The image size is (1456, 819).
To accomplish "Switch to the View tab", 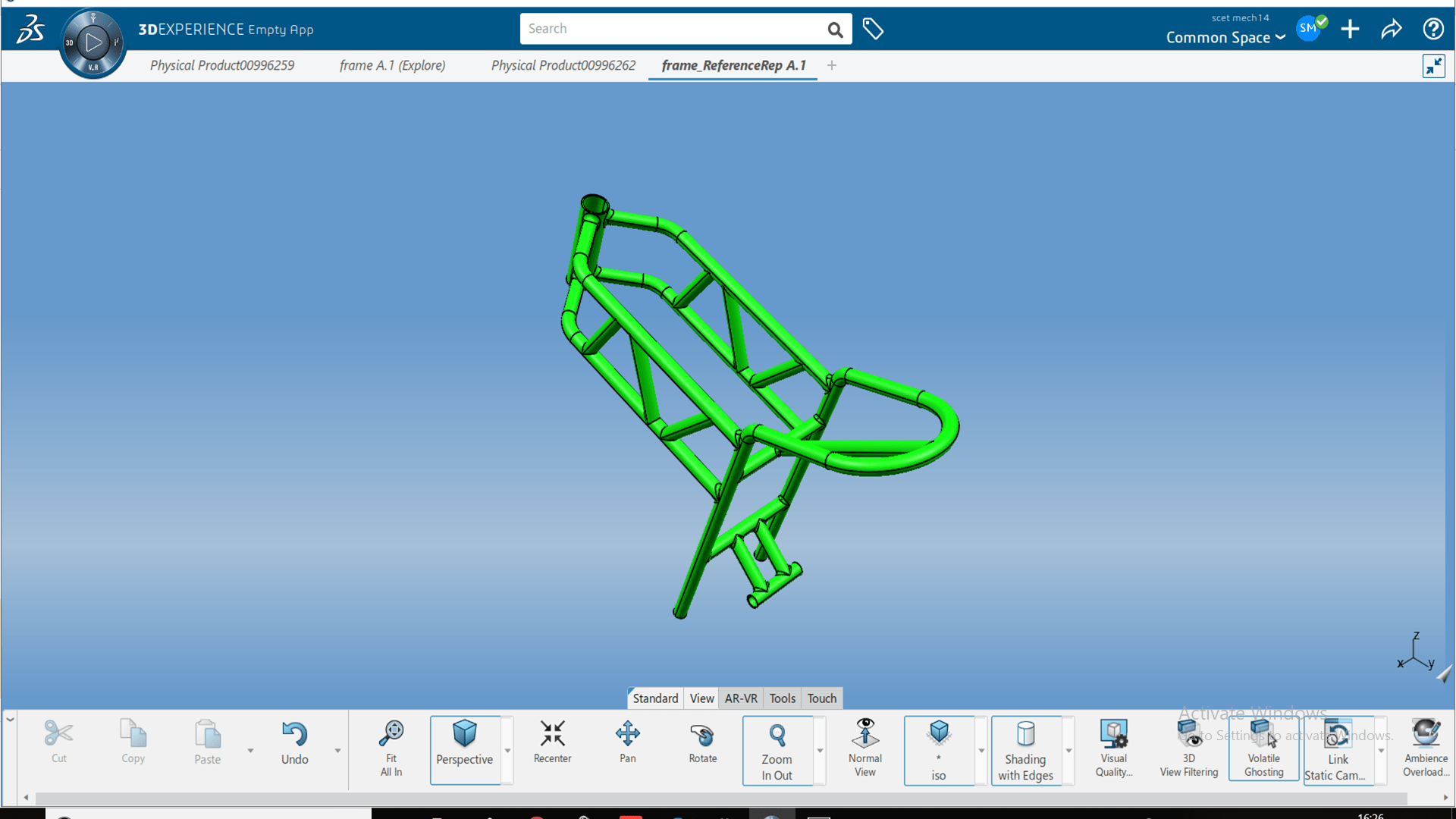I will (x=701, y=698).
